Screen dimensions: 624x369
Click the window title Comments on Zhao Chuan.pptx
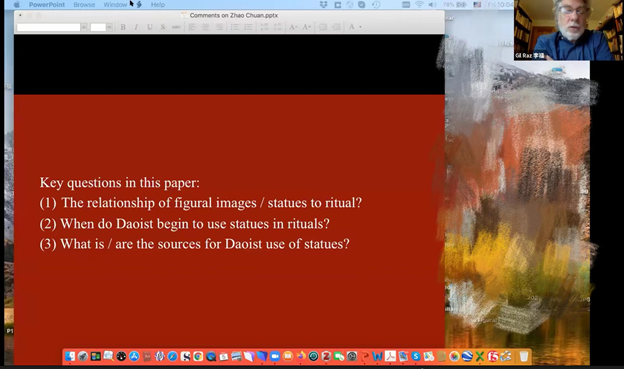pos(234,16)
